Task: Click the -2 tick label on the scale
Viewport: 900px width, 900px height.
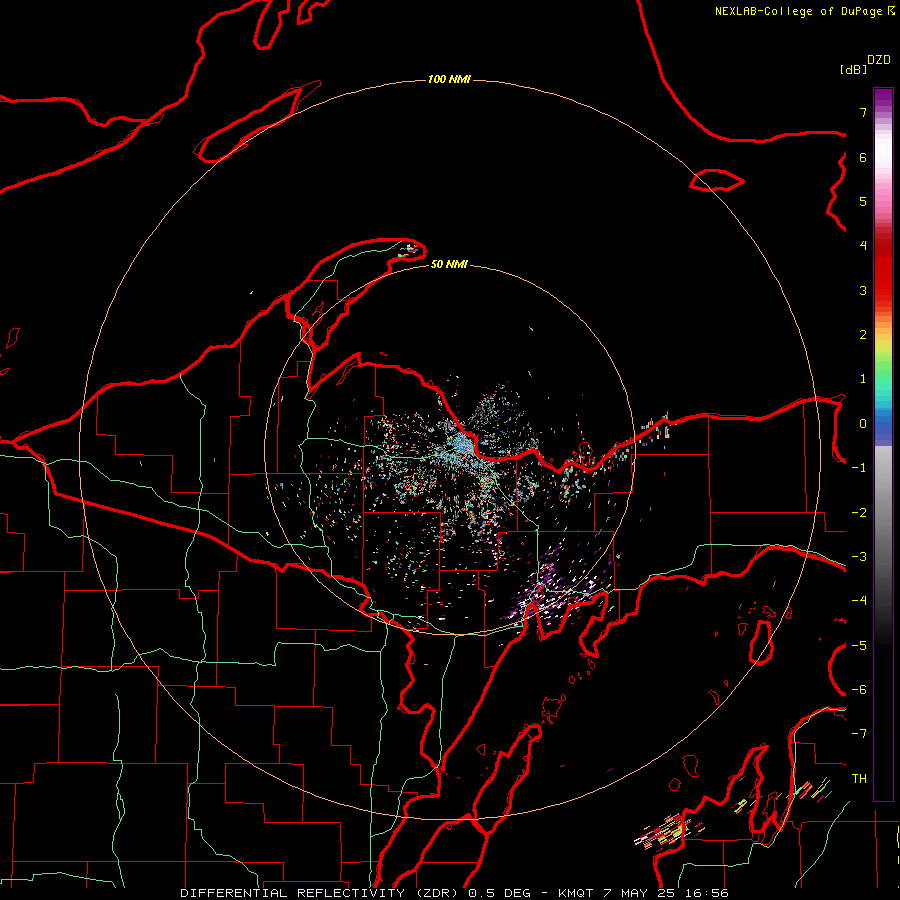Action: pyautogui.click(x=859, y=513)
